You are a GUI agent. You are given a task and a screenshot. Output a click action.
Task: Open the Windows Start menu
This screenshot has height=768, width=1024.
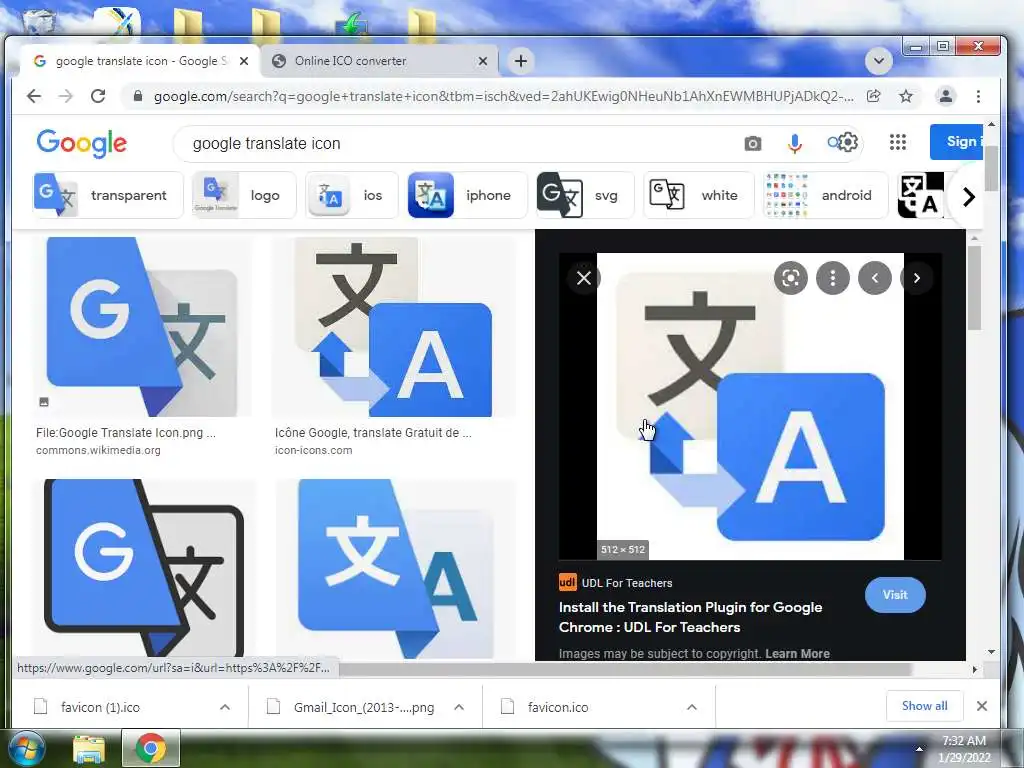coord(26,748)
